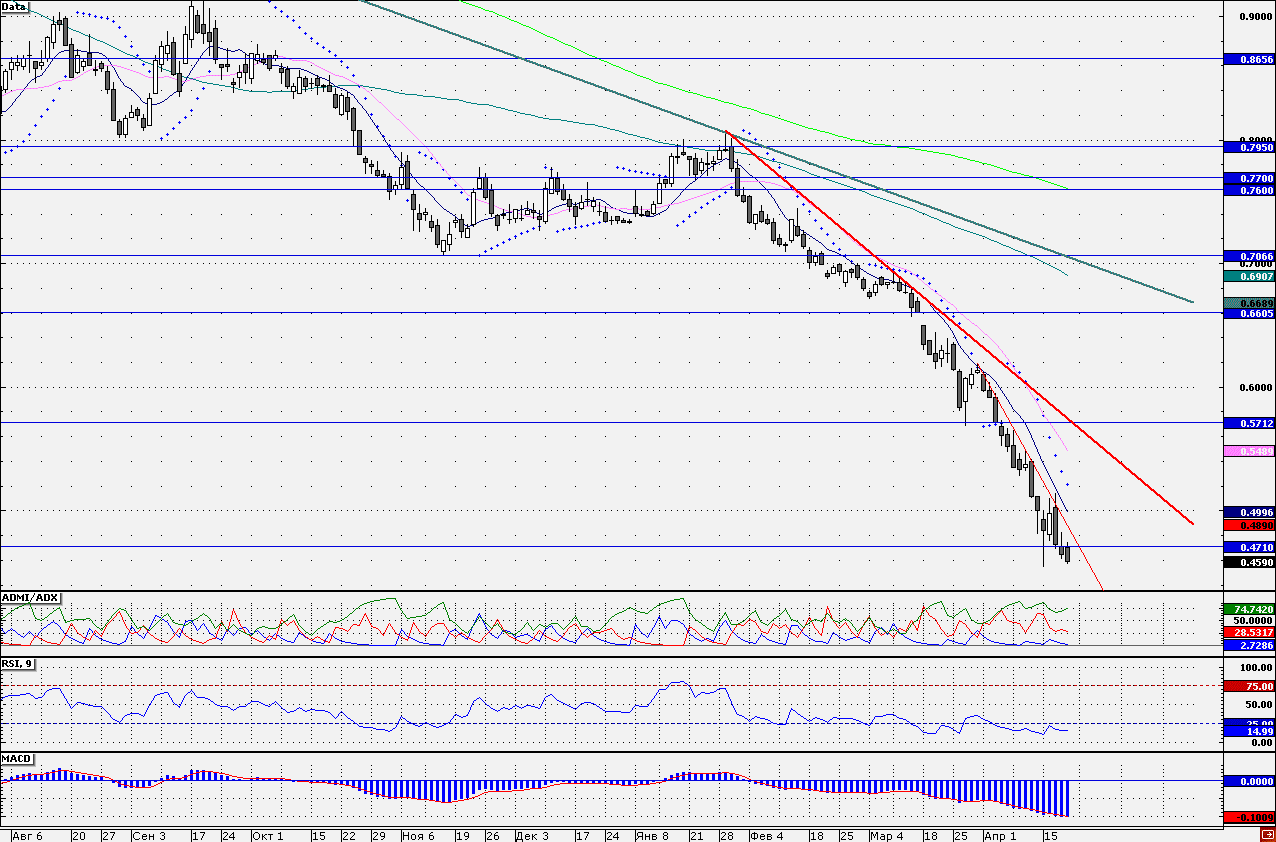Click the Окт 1 date on time axis

click(x=267, y=834)
